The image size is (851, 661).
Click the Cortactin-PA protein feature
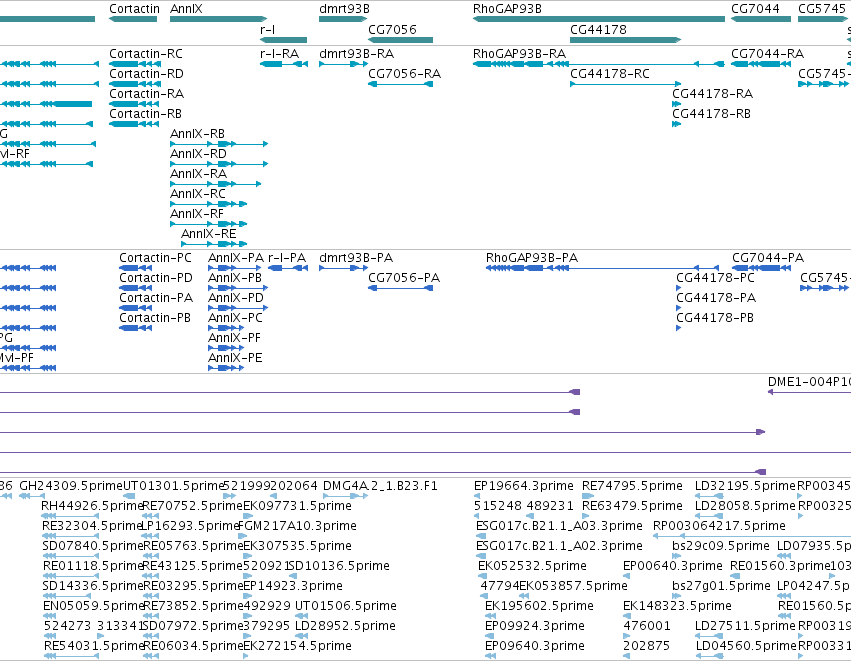point(136,308)
